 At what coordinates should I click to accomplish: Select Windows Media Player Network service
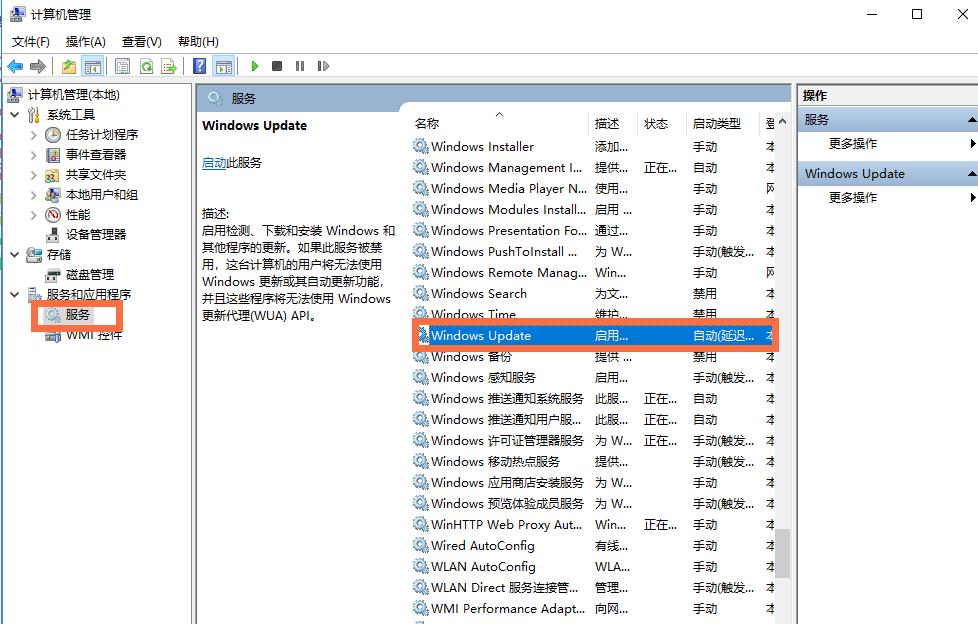pos(593,188)
